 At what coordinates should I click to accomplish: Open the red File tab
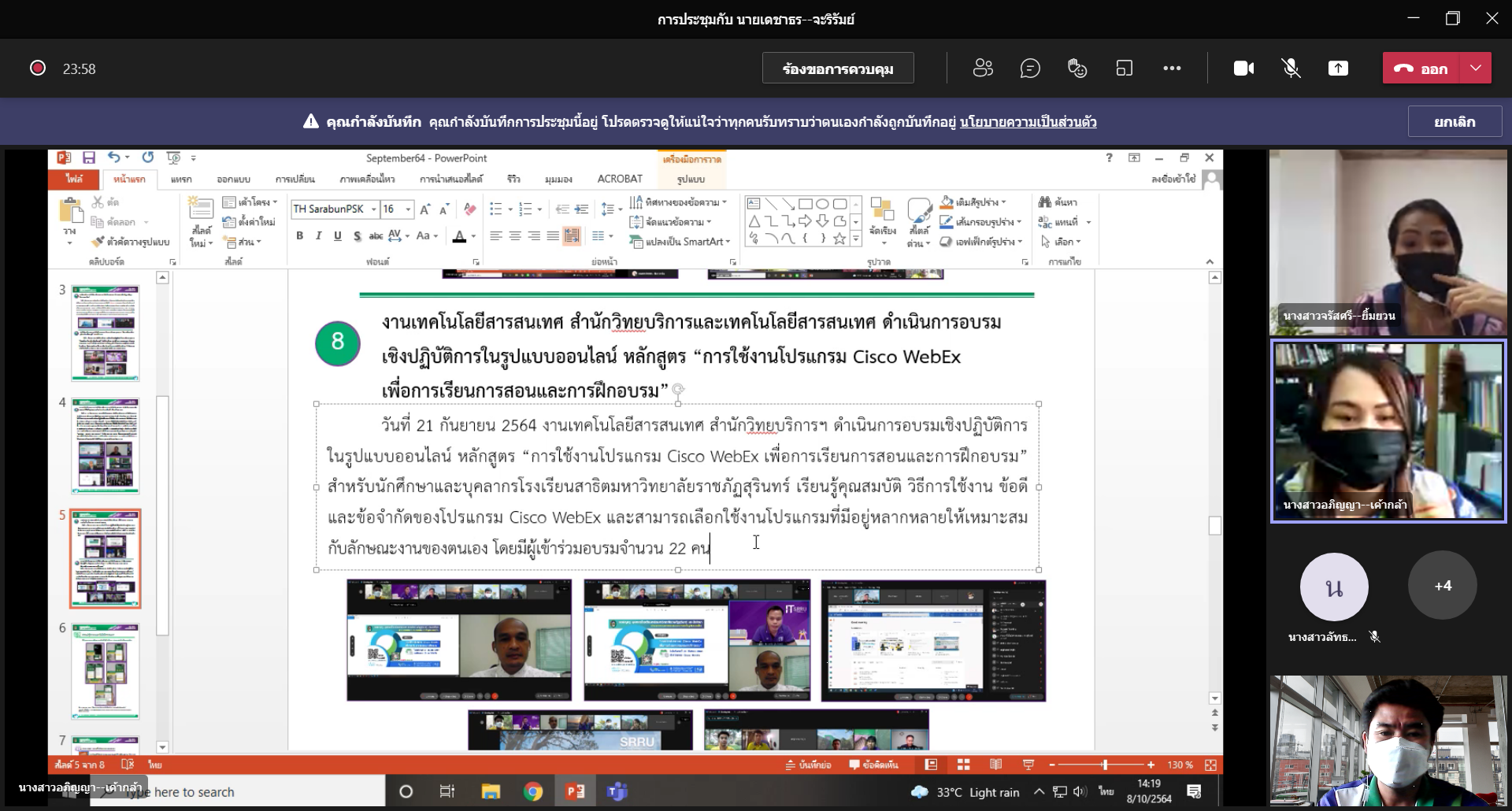coord(74,179)
